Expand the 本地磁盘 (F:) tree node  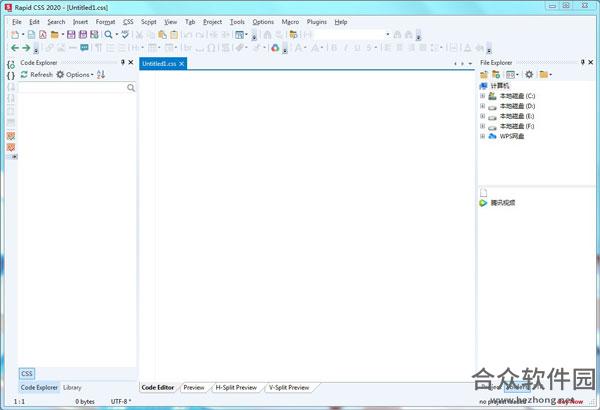[x=483, y=126]
